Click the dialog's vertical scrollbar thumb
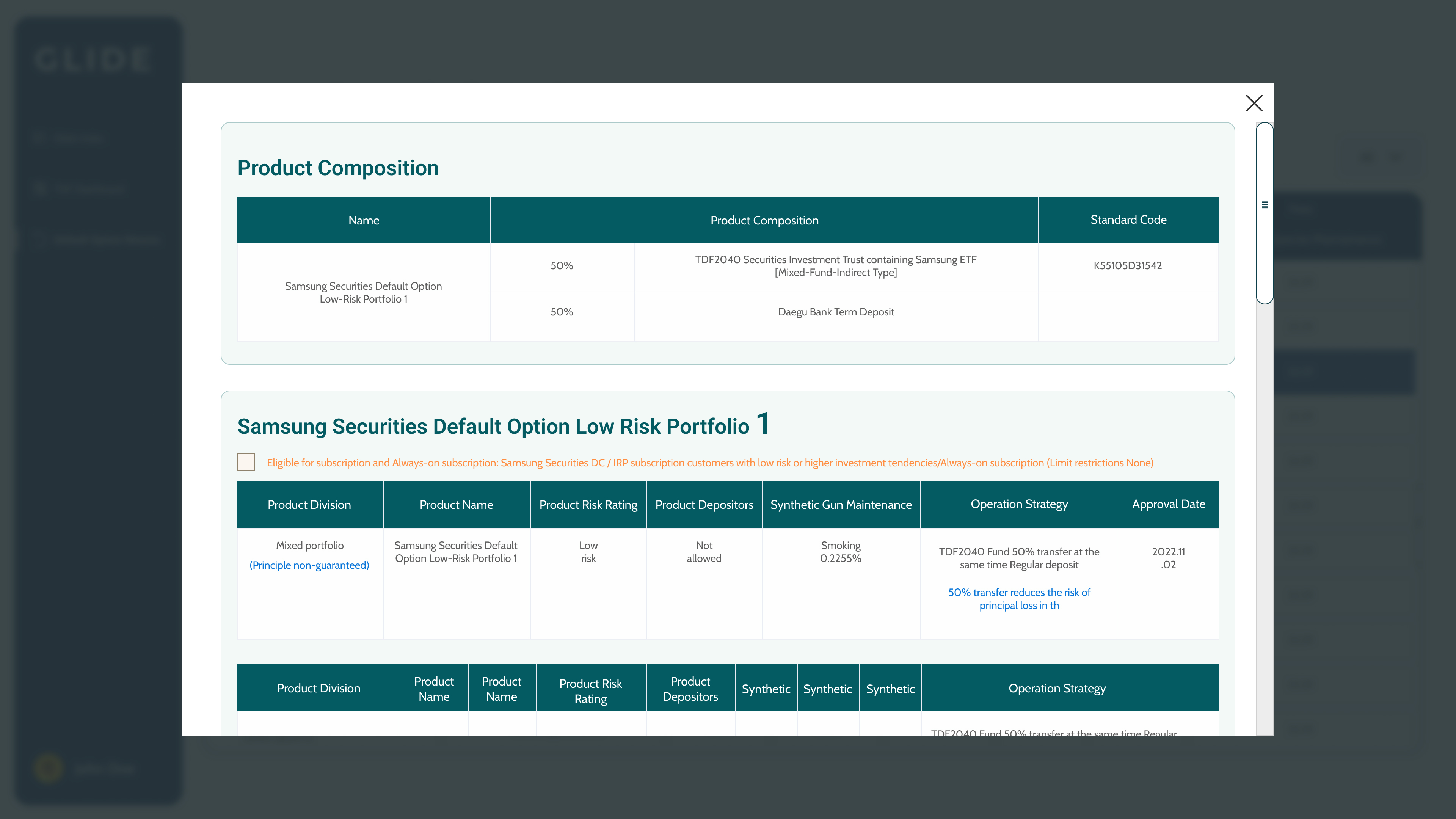Screen dimensions: 1456x819 (1265, 213)
